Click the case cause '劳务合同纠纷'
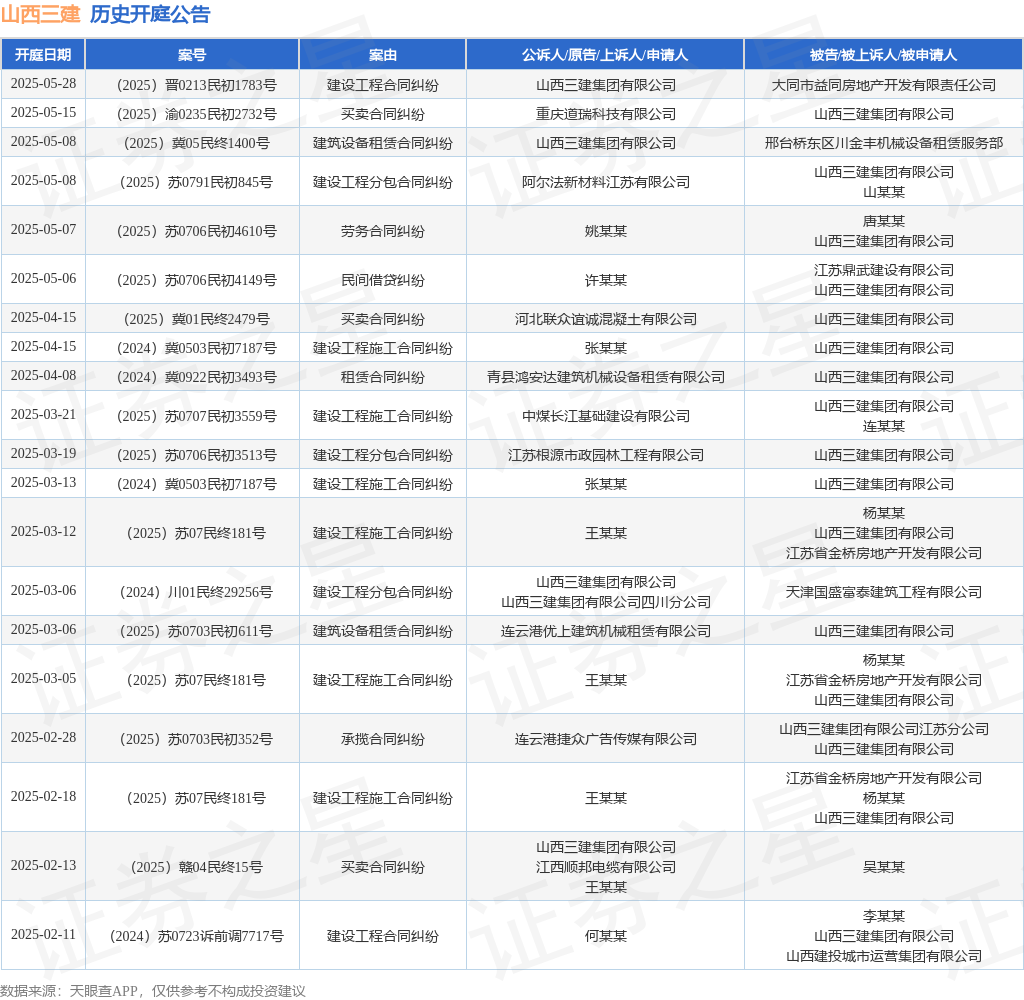 pyautogui.click(x=383, y=231)
